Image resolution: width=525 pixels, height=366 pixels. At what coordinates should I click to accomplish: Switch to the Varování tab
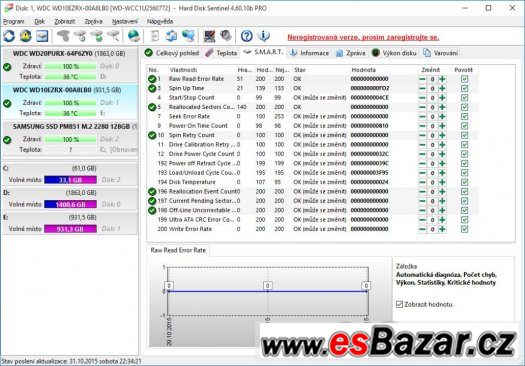point(441,53)
